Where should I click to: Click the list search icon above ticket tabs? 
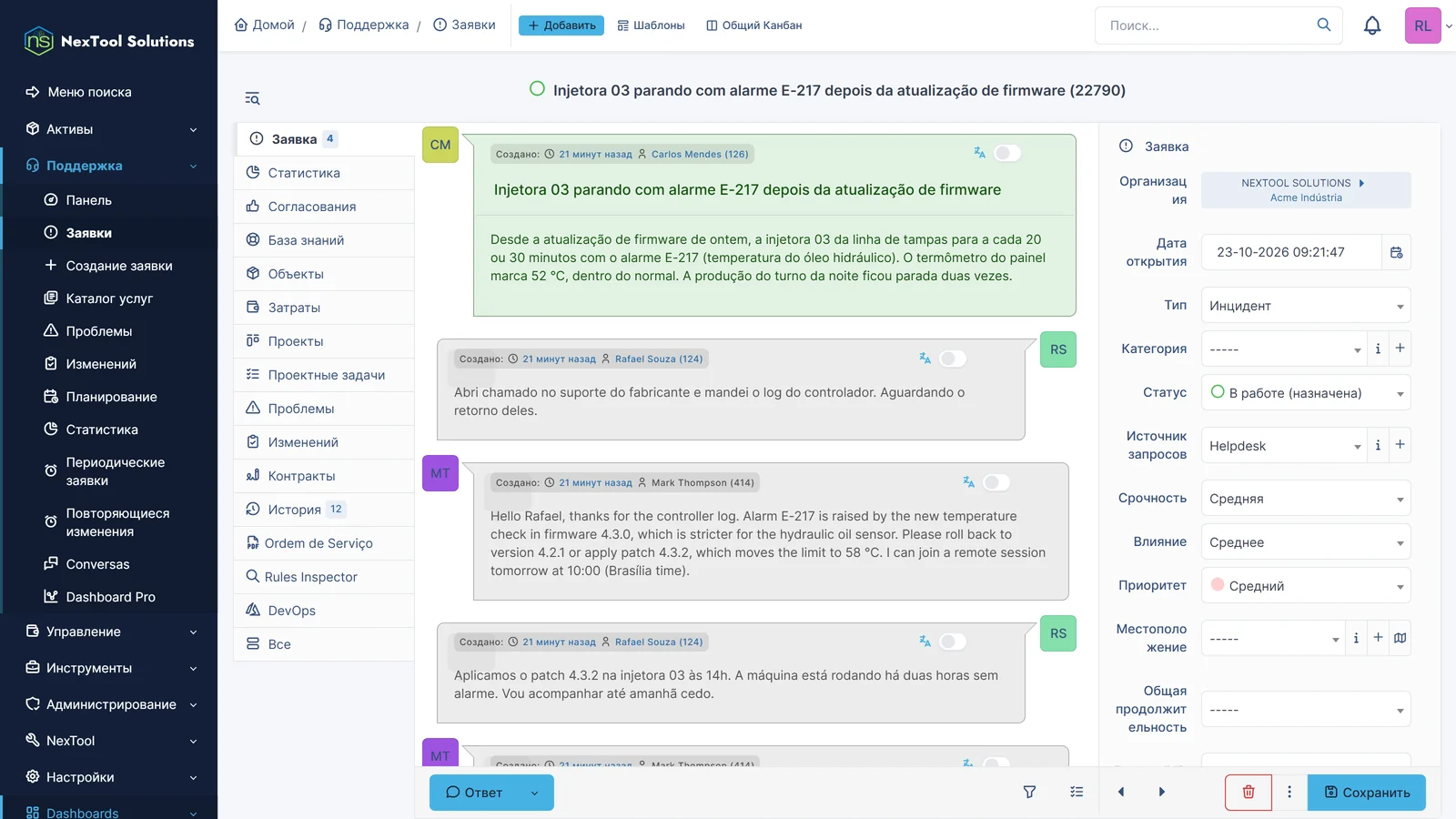coord(252,98)
